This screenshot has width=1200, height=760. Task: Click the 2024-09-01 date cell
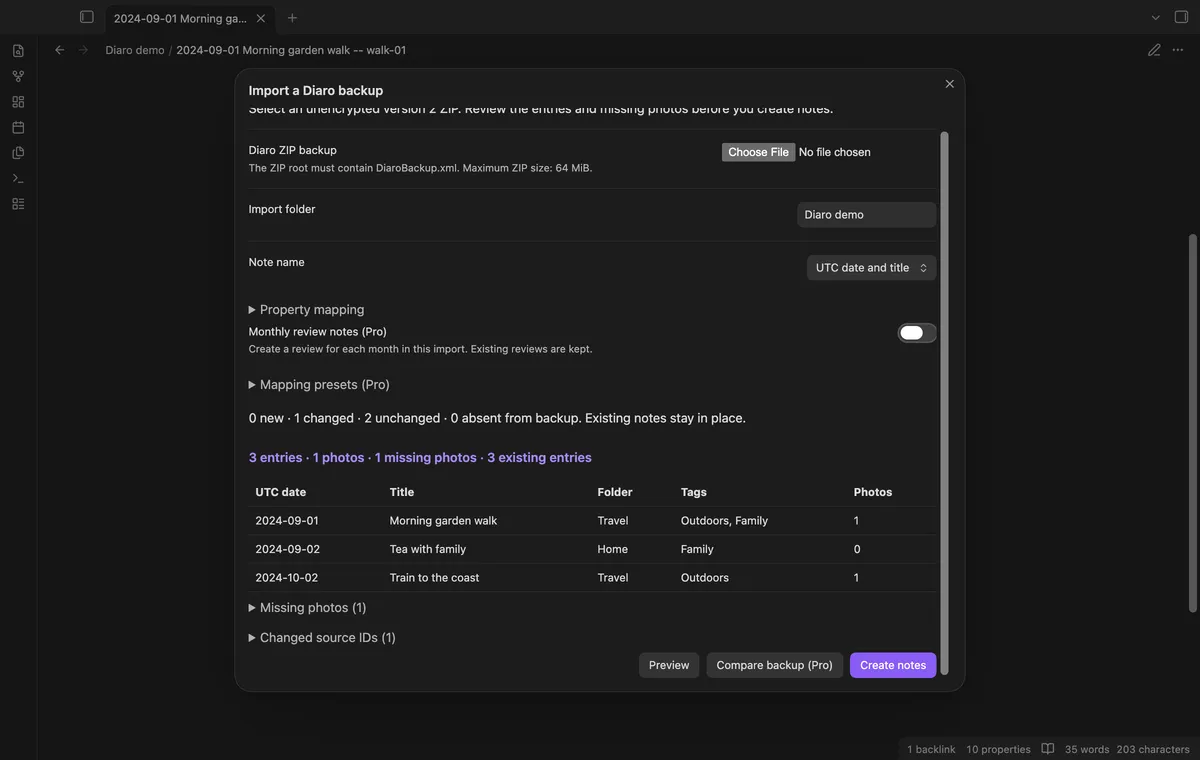click(287, 521)
